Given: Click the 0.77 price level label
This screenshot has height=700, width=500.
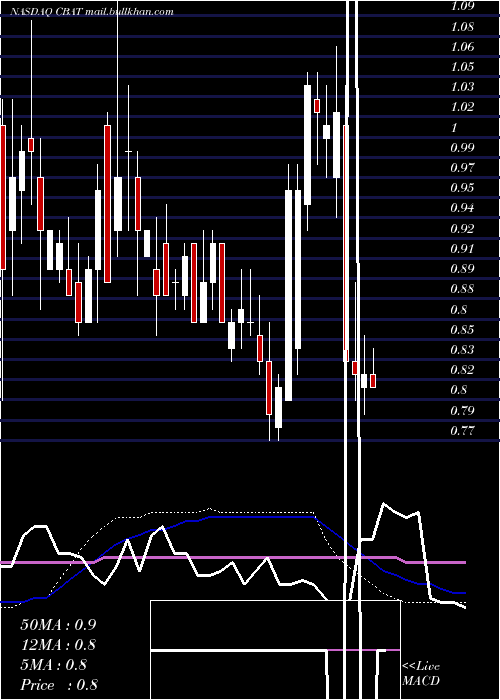Looking at the screenshot, I should tap(462, 431).
